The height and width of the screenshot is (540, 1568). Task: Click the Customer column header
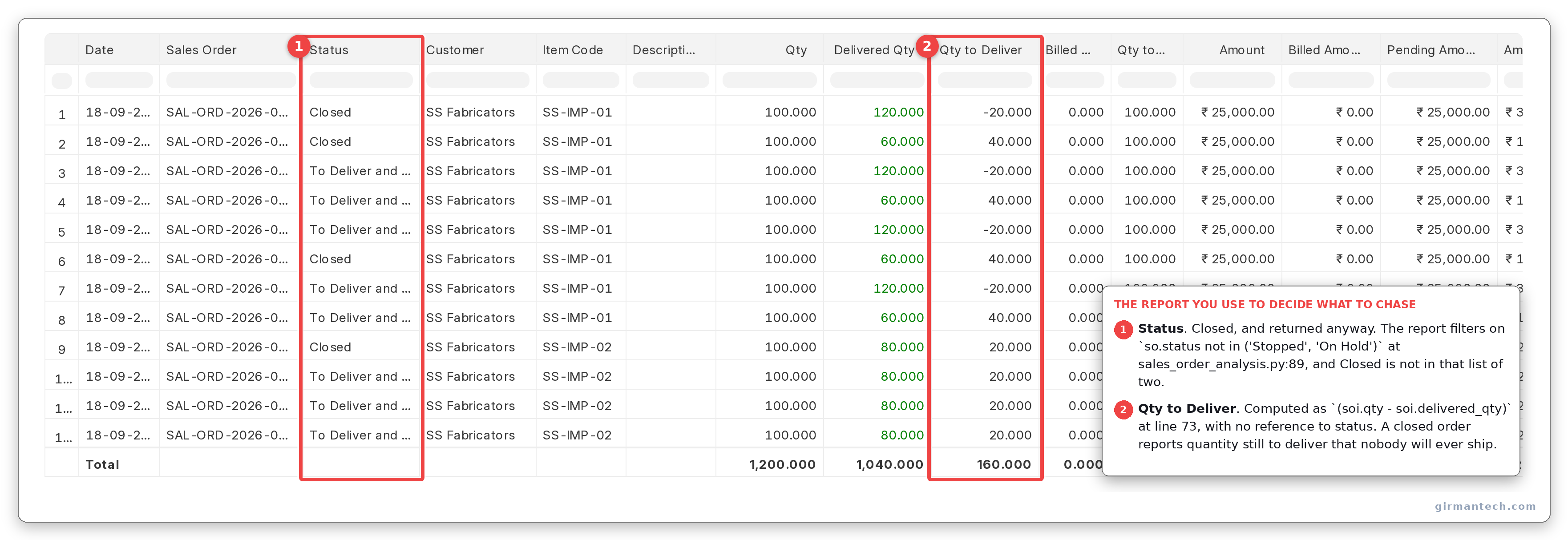tap(455, 50)
